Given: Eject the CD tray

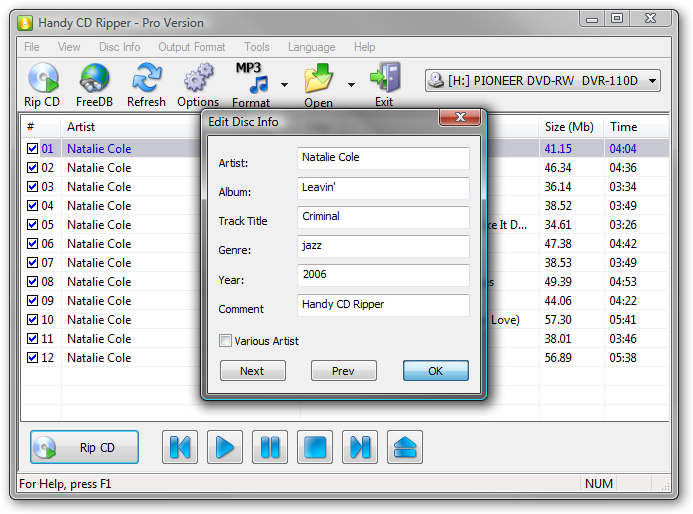Looking at the screenshot, I should [x=405, y=447].
